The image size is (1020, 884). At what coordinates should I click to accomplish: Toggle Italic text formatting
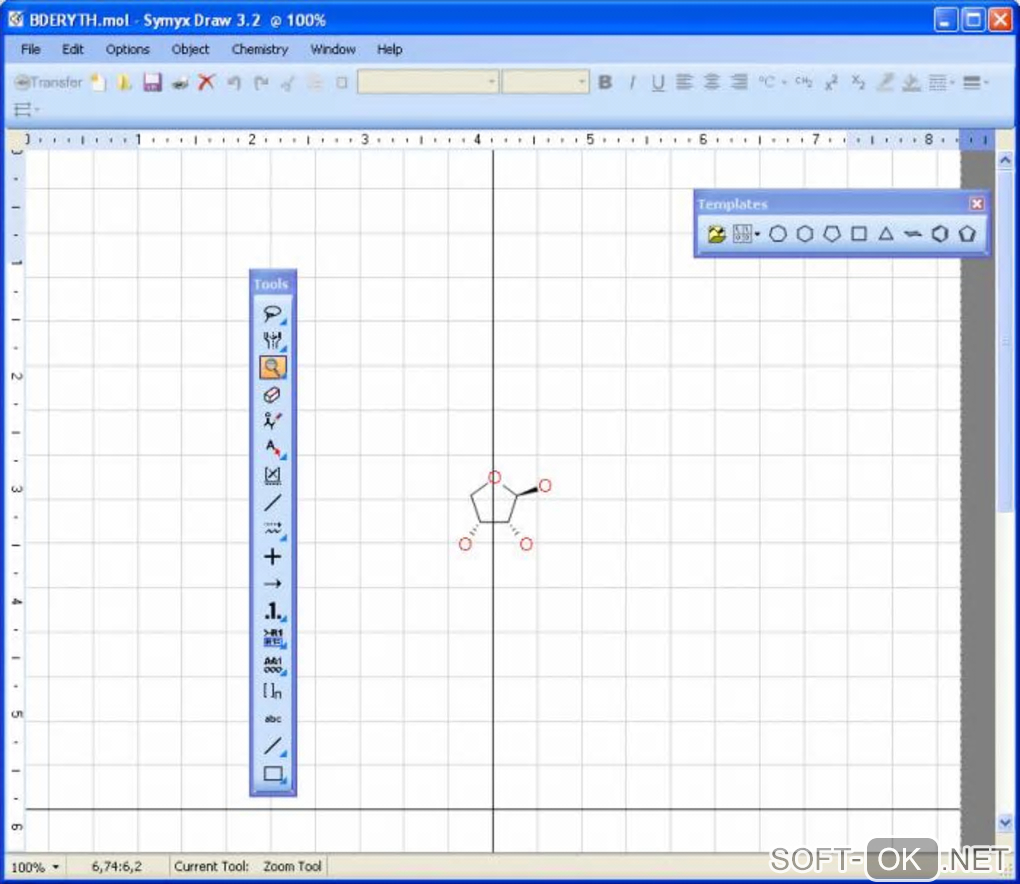click(632, 82)
